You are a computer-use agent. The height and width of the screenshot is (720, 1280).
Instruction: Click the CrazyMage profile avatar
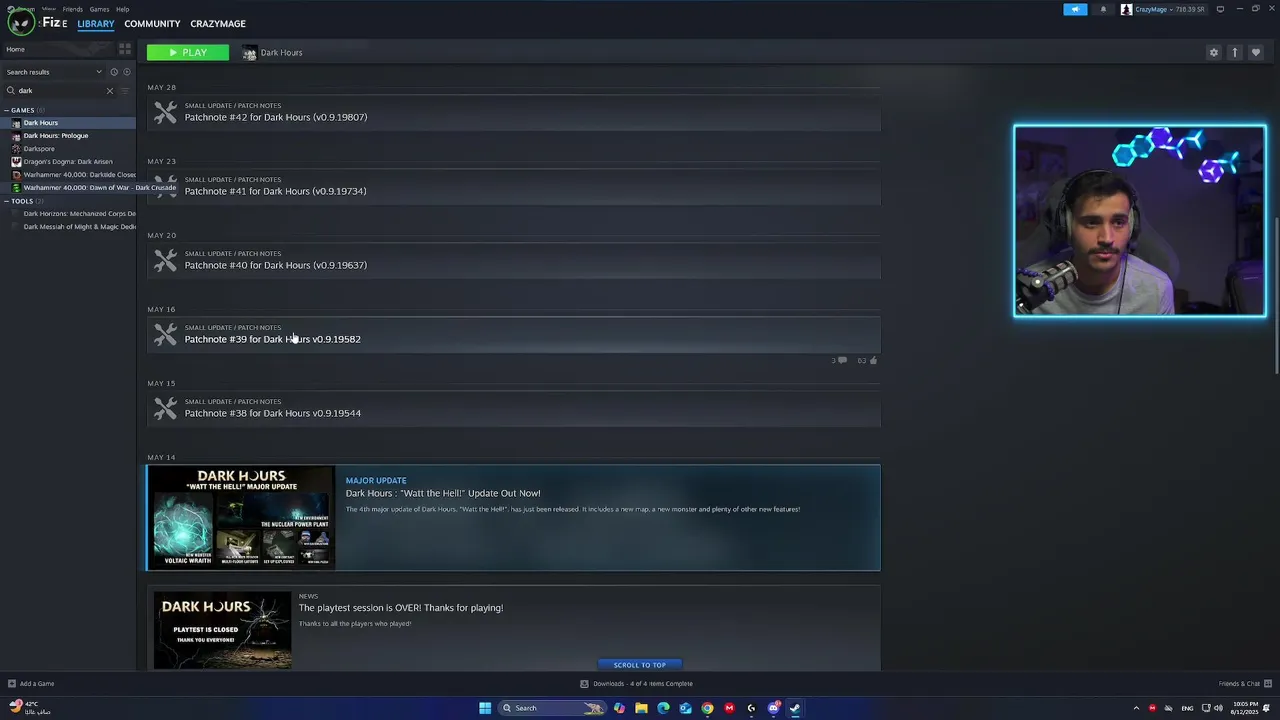point(1126,9)
